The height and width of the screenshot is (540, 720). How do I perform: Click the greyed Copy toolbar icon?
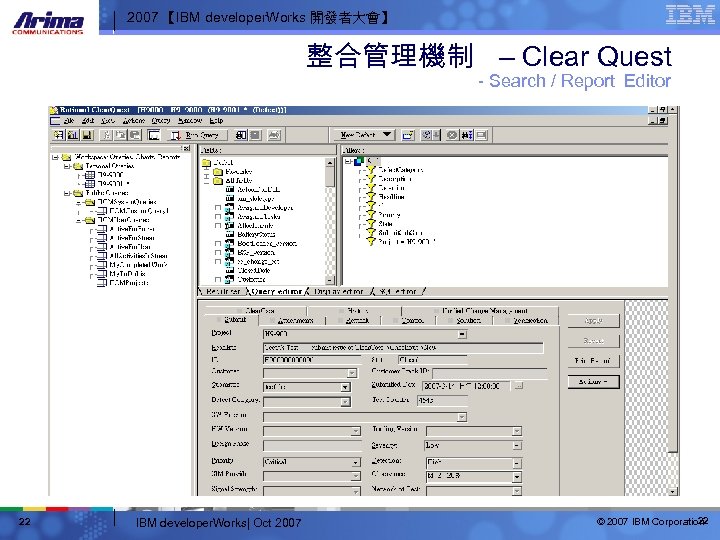point(121,135)
